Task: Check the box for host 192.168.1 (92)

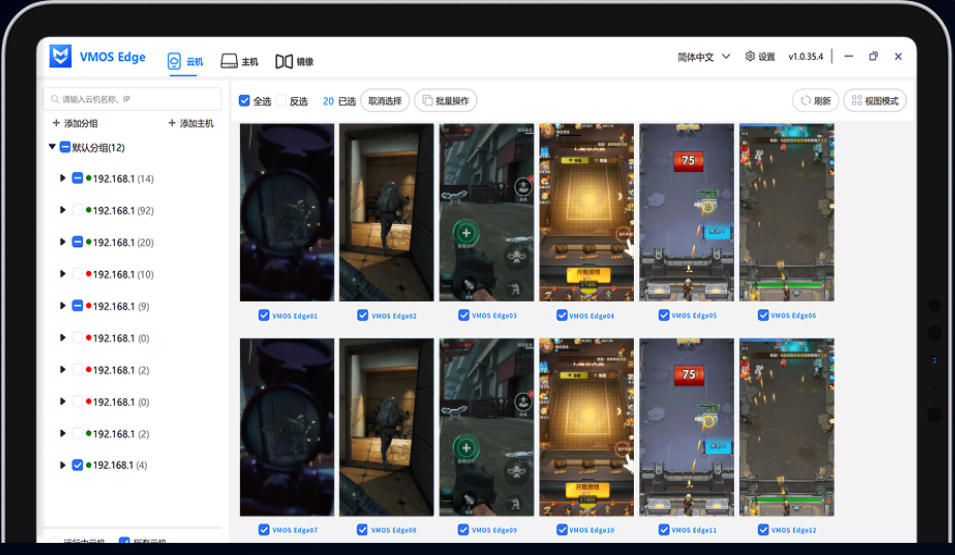Action: click(77, 210)
